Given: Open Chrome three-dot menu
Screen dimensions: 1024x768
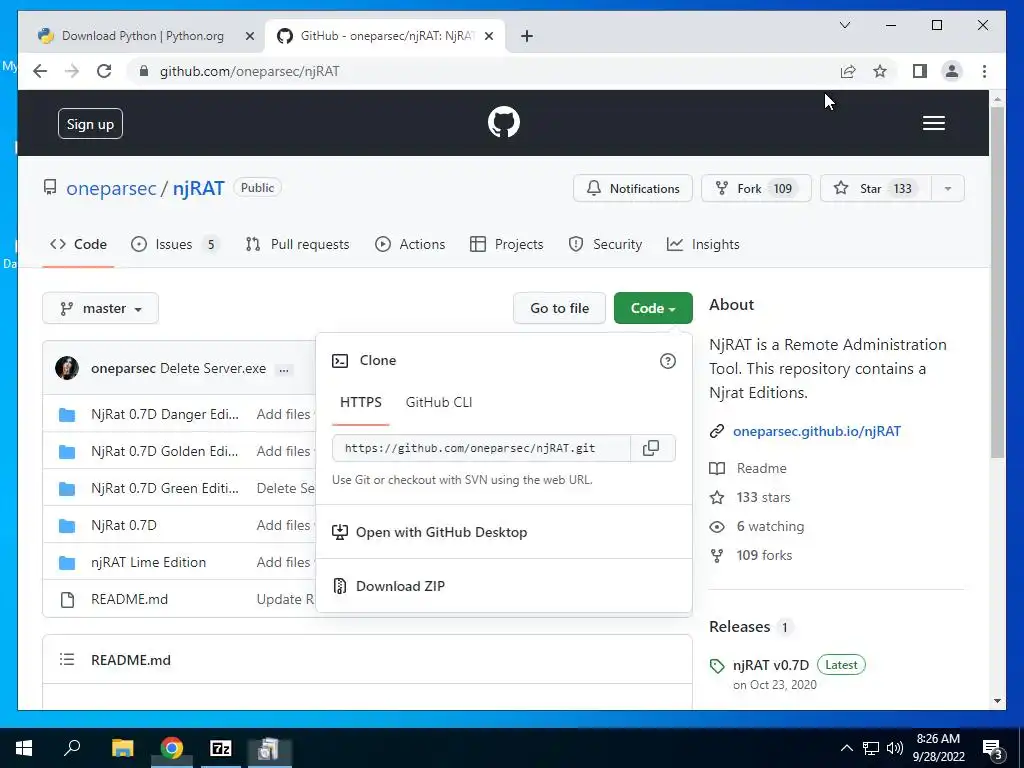Looking at the screenshot, I should [x=984, y=71].
